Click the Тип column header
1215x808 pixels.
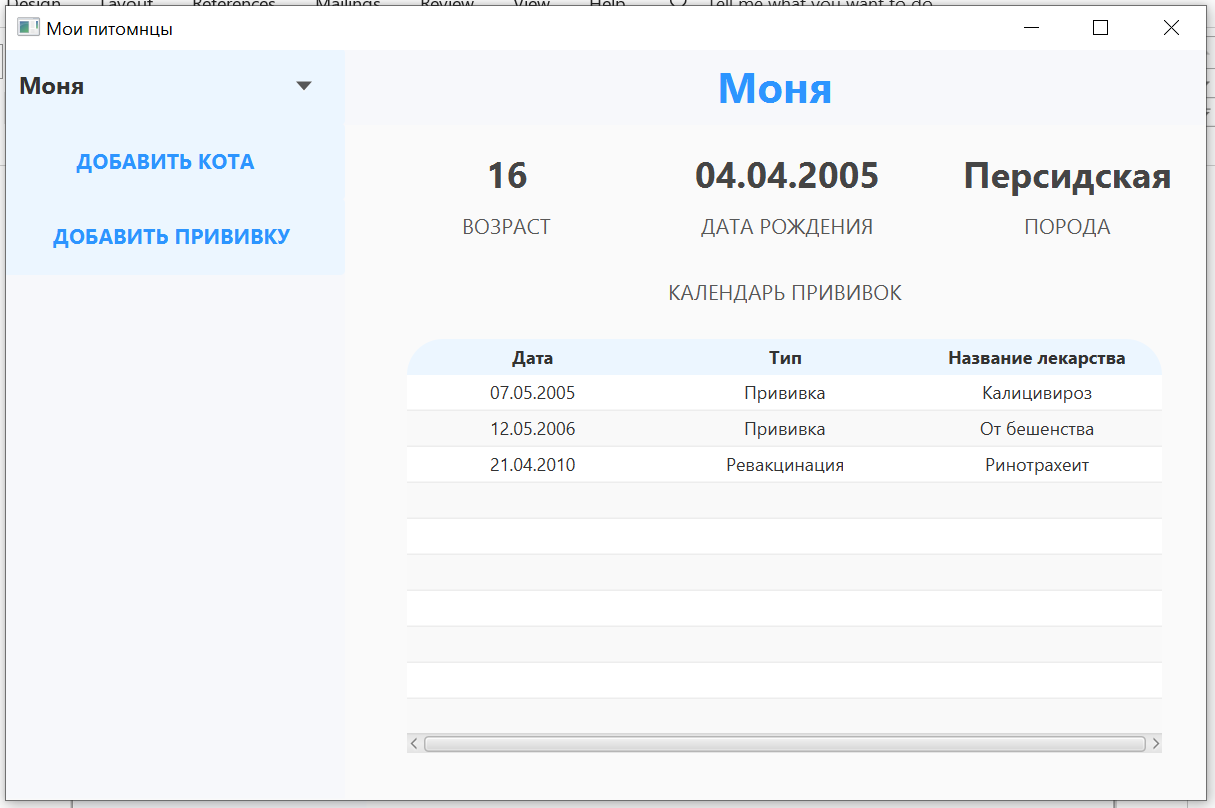click(784, 357)
